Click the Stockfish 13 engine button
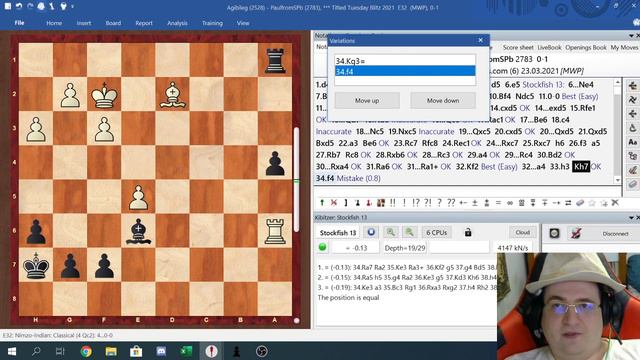Image resolution: width=640 pixels, height=360 pixels. [x=338, y=233]
